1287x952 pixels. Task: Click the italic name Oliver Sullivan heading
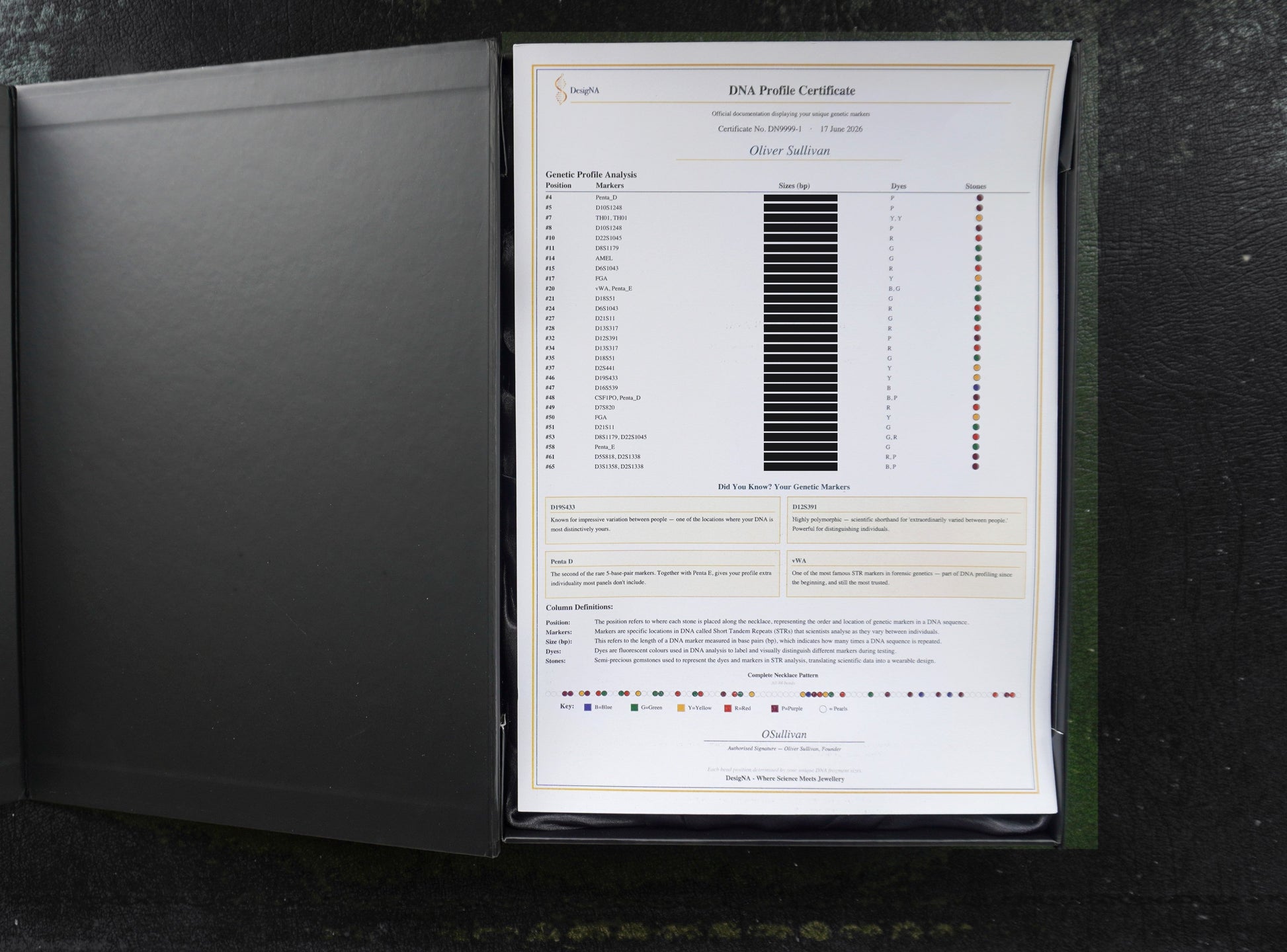(789, 151)
